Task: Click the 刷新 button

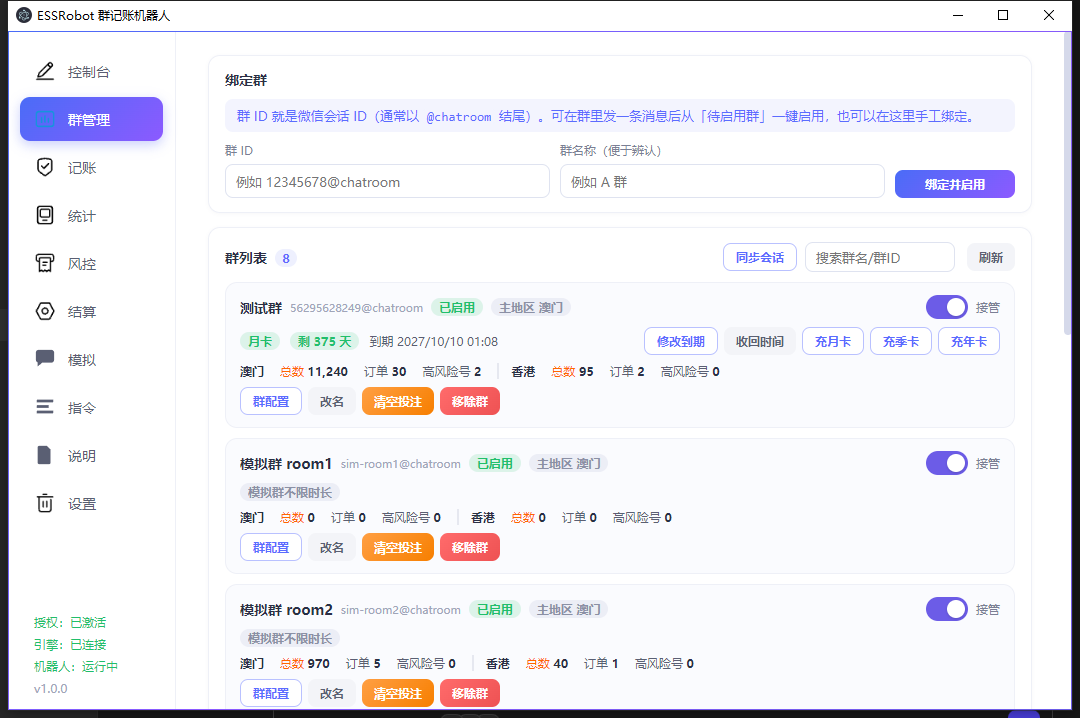Action: tap(990, 257)
